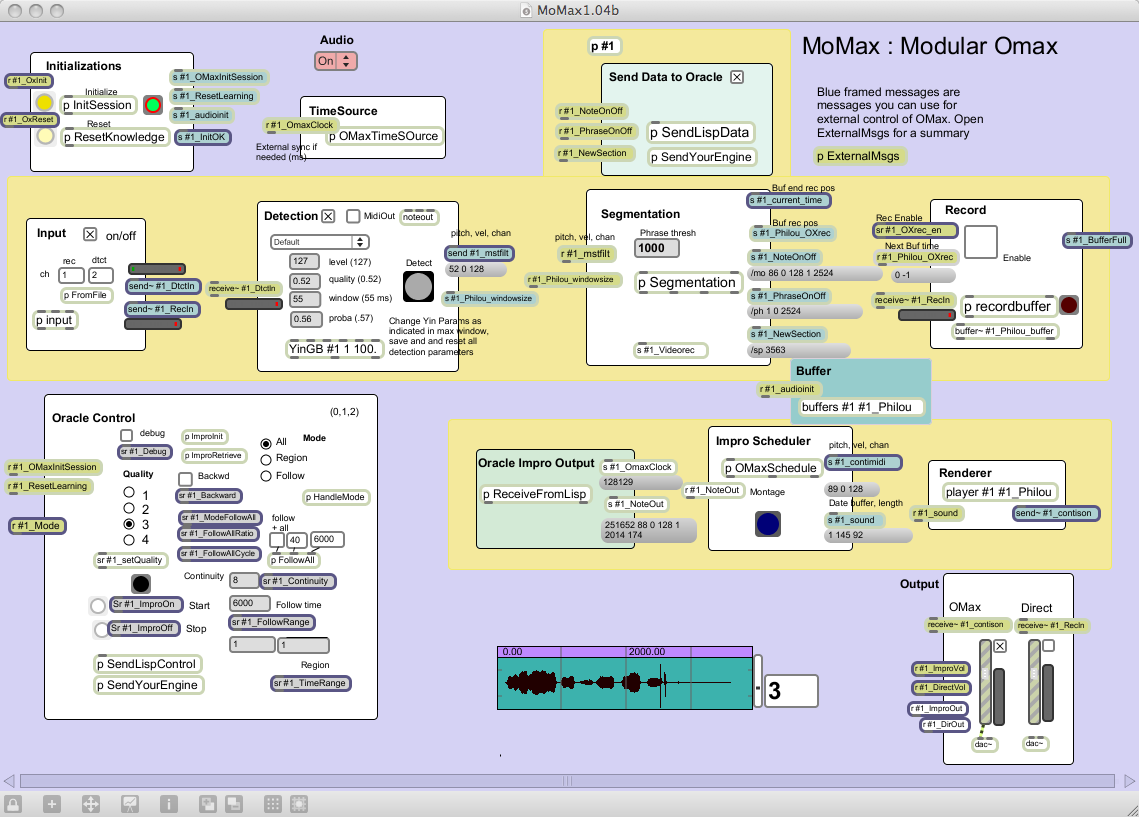Click the round gray Detect button

[418, 286]
